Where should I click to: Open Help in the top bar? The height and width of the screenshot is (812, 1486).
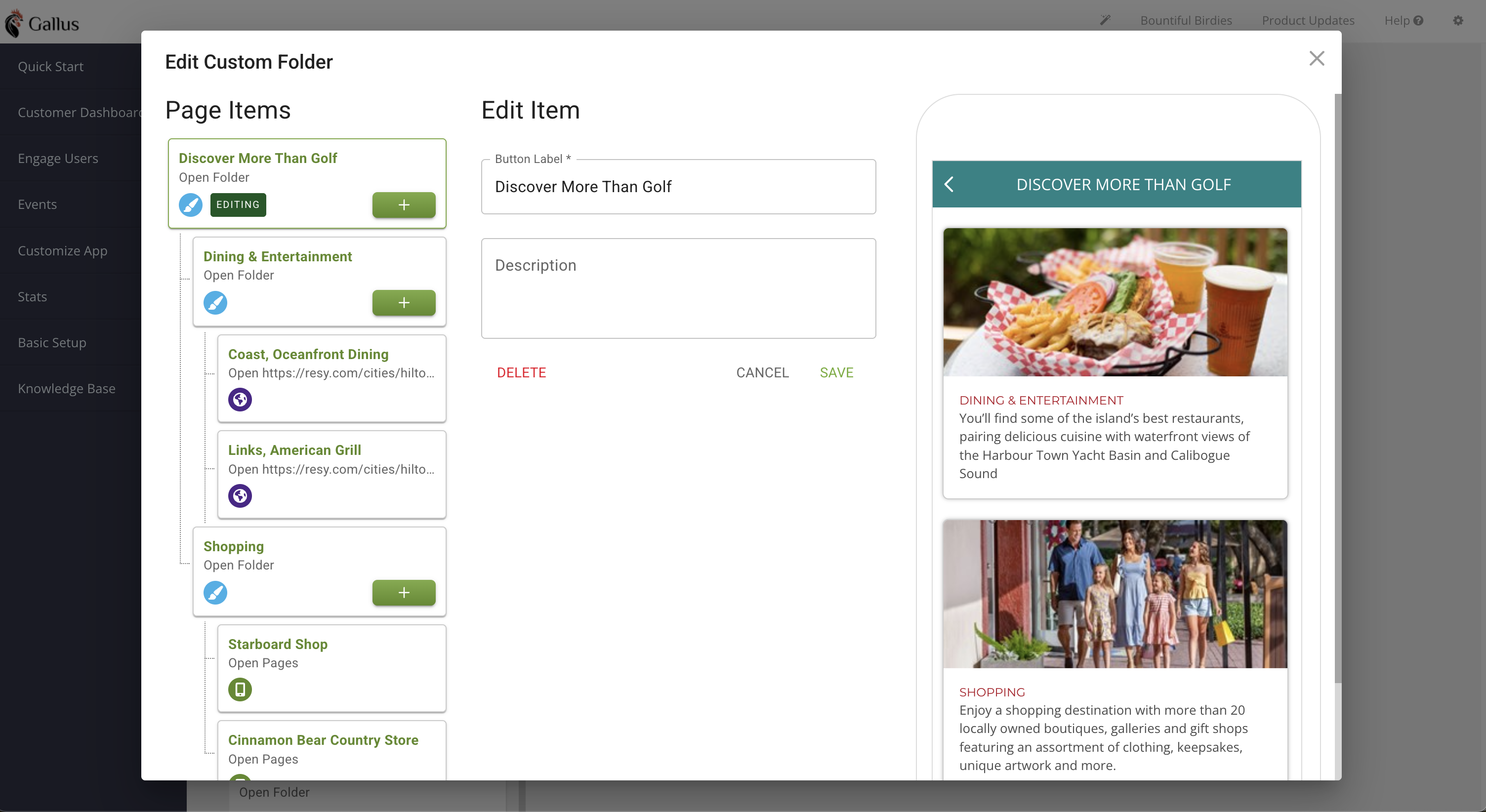click(1403, 21)
